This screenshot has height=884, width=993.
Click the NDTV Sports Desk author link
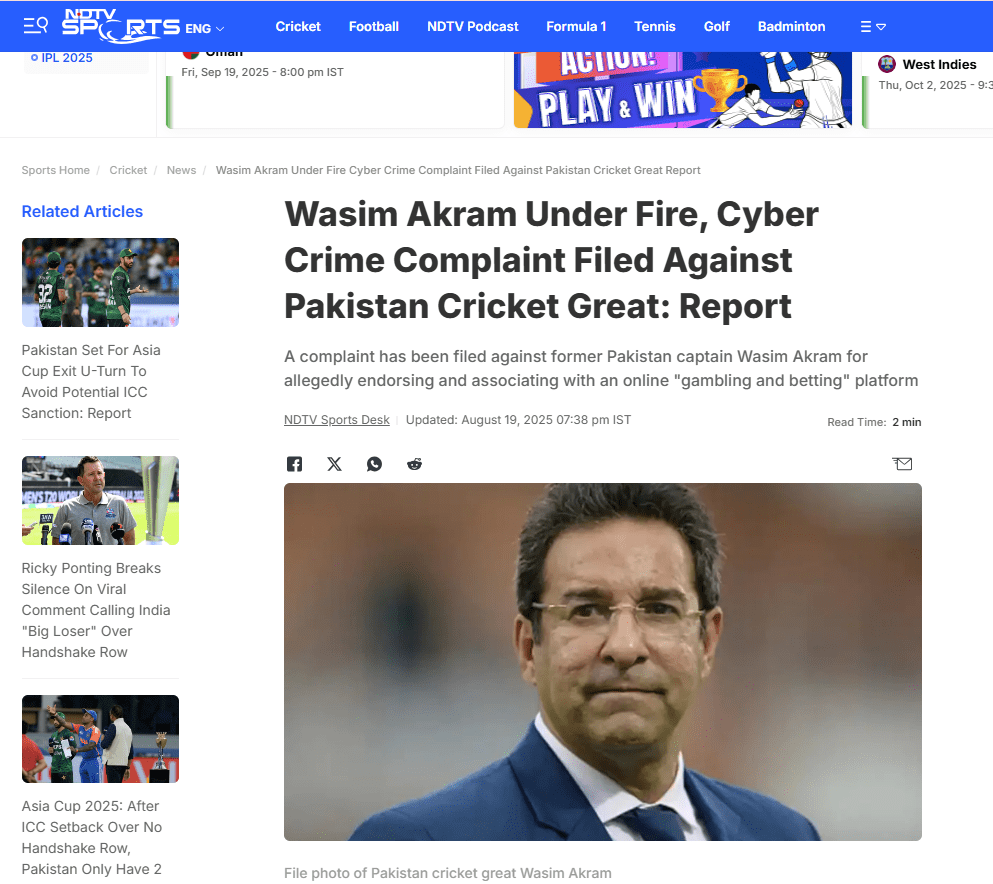coord(336,420)
